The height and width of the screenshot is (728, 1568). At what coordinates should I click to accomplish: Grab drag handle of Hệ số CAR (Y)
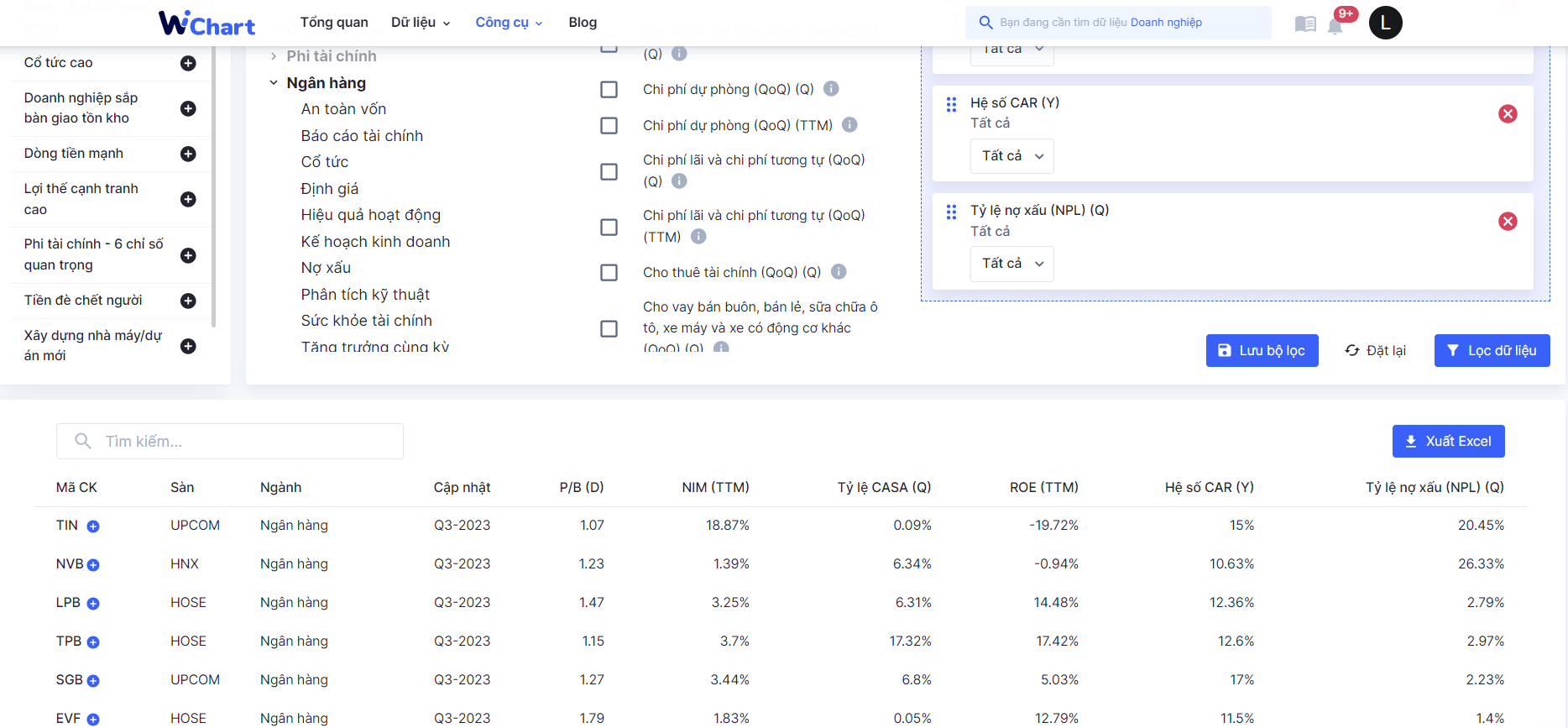[951, 104]
